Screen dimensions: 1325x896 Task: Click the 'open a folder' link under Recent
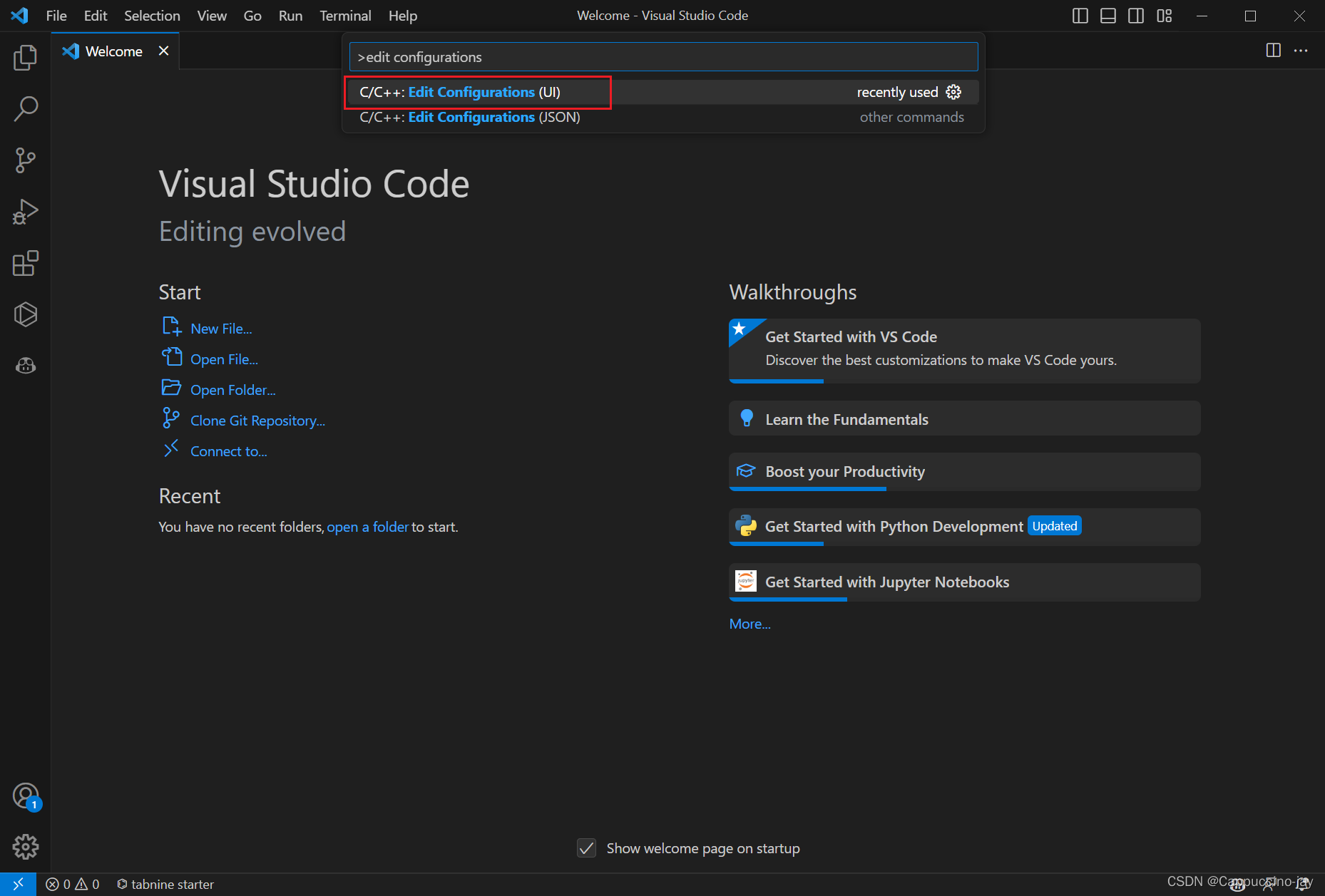[367, 527]
